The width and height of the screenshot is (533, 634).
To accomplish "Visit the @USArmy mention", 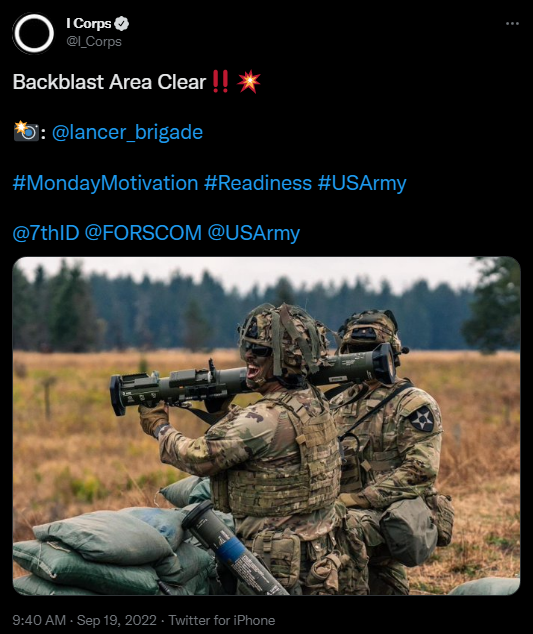I will [x=254, y=233].
